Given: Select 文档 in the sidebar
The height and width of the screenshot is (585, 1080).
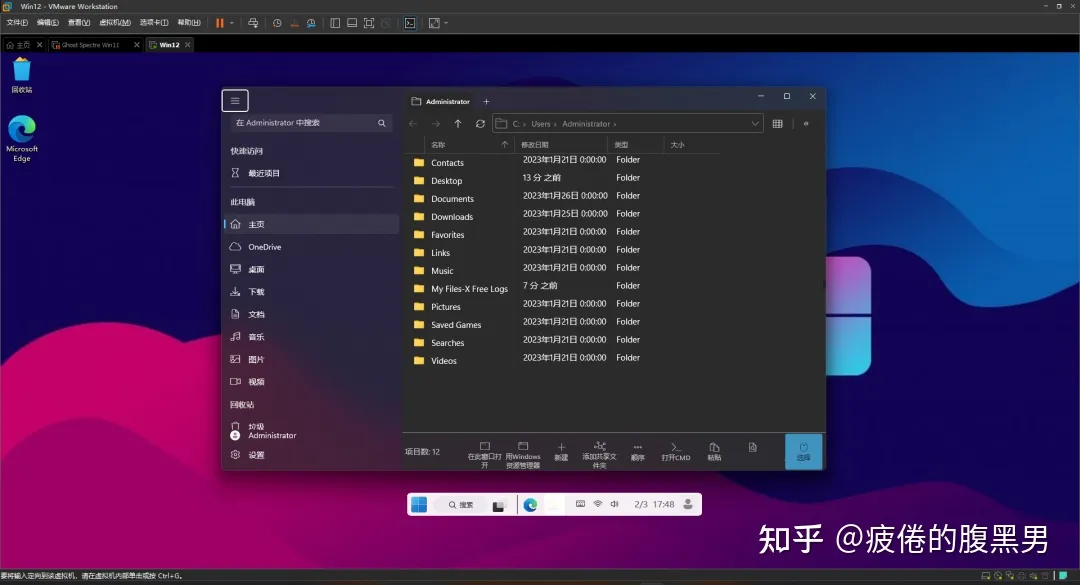Looking at the screenshot, I should pos(312,314).
